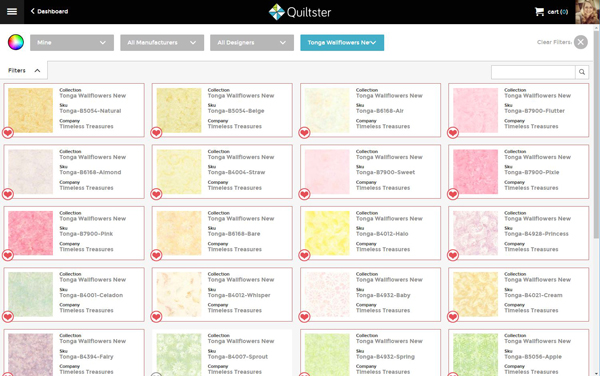Clear filters with the X icon
Screen dimensions: 600x376
[x=580, y=42]
